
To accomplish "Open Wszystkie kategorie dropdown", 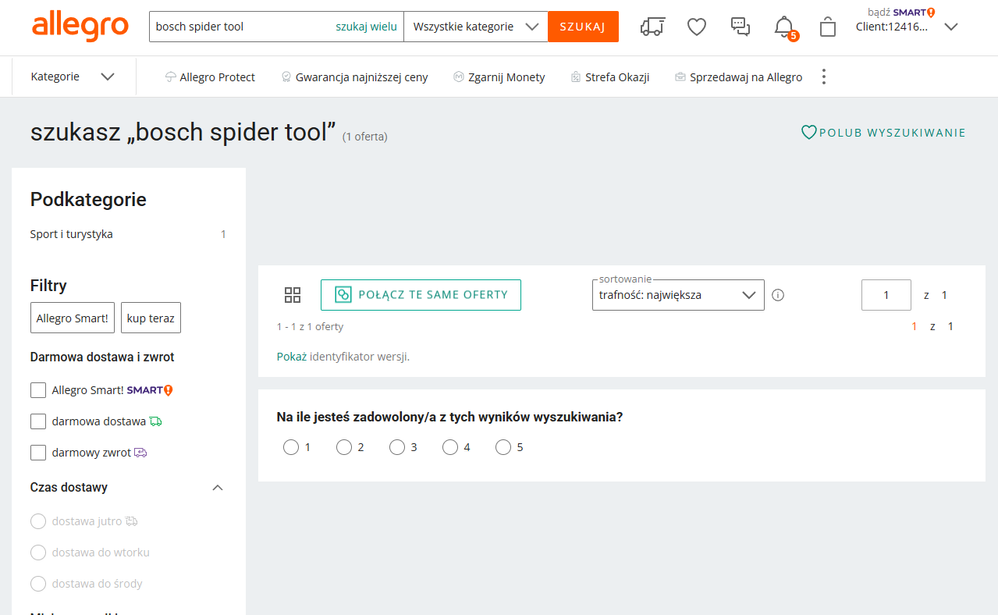I will 475,27.
